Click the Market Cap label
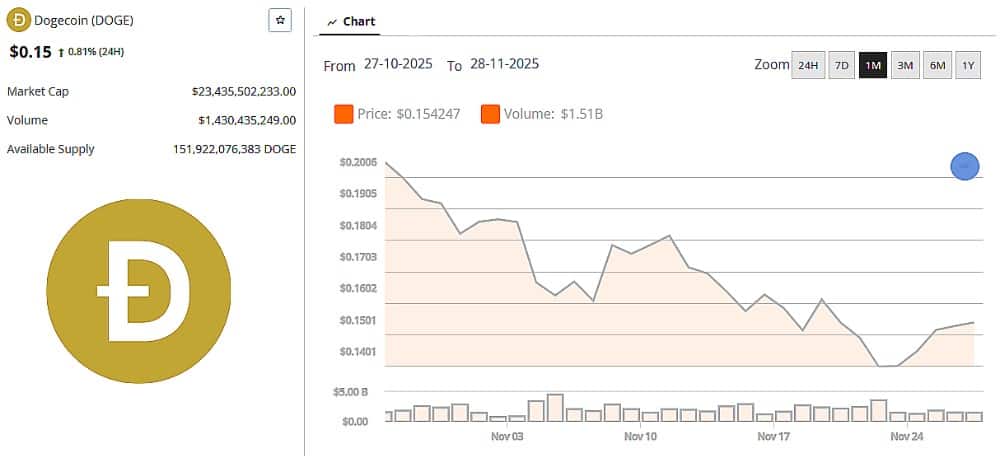The width and height of the screenshot is (1000, 456). click(38, 92)
